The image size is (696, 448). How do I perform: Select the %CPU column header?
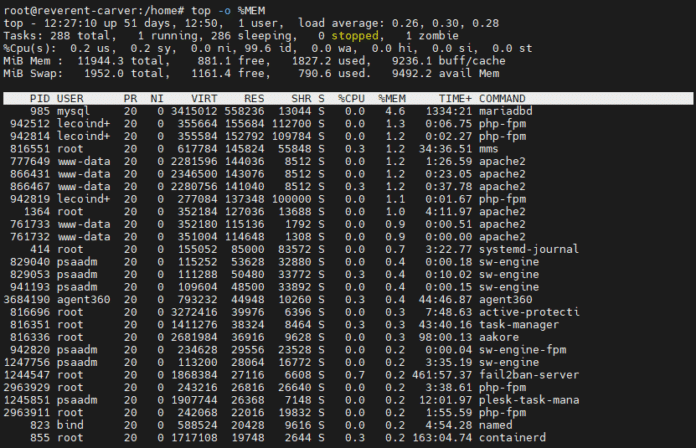(351, 99)
